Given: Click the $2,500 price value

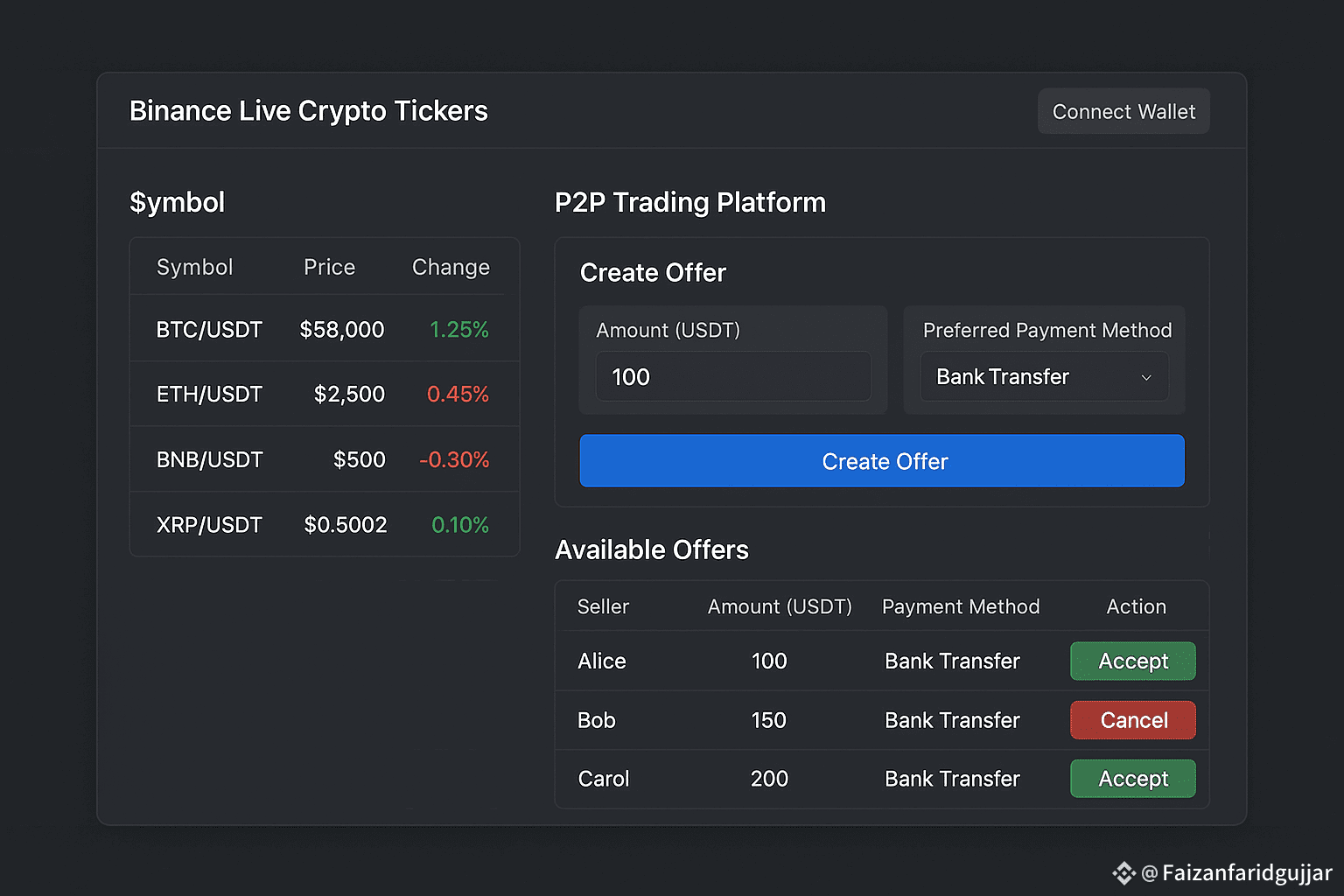Looking at the screenshot, I should [x=349, y=395].
